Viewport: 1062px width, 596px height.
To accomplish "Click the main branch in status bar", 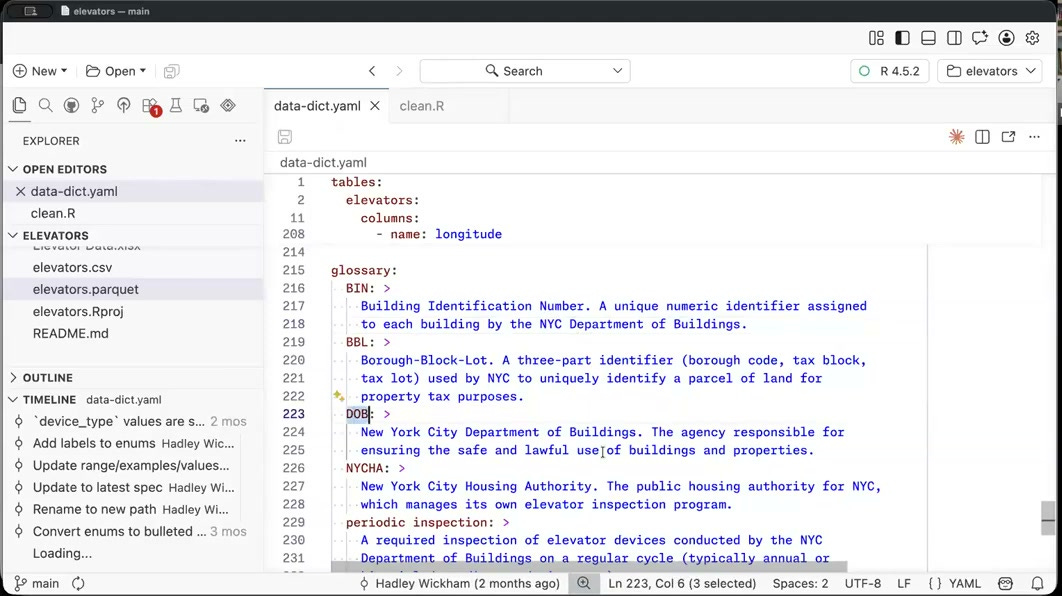I will [x=37, y=583].
